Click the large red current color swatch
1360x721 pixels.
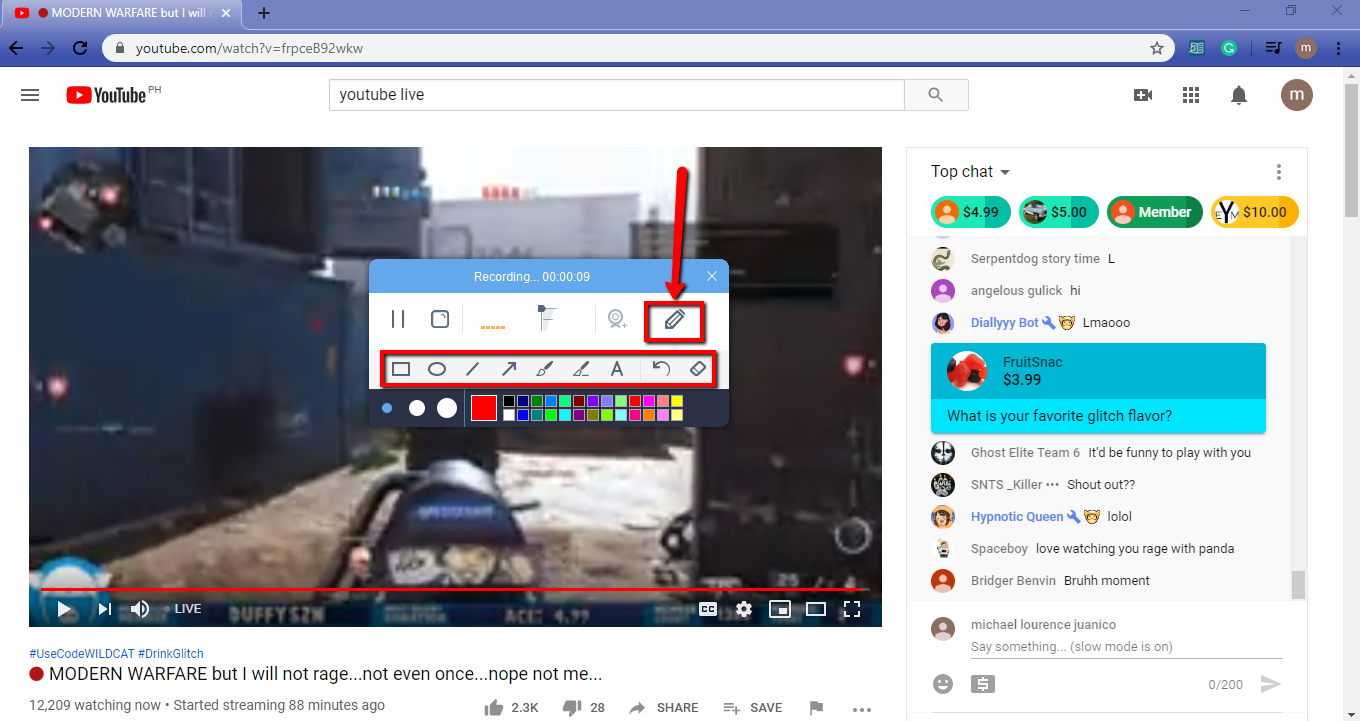tap(484, 408)
